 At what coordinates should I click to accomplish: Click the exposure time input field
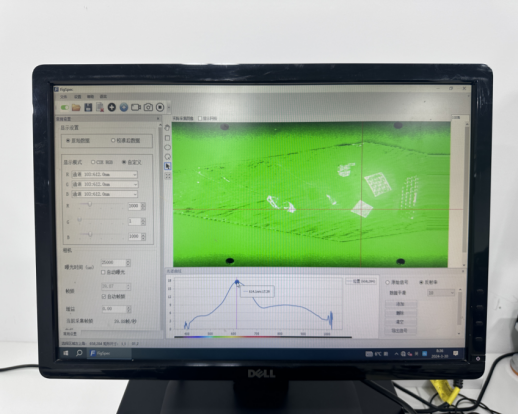click(114, 263)
